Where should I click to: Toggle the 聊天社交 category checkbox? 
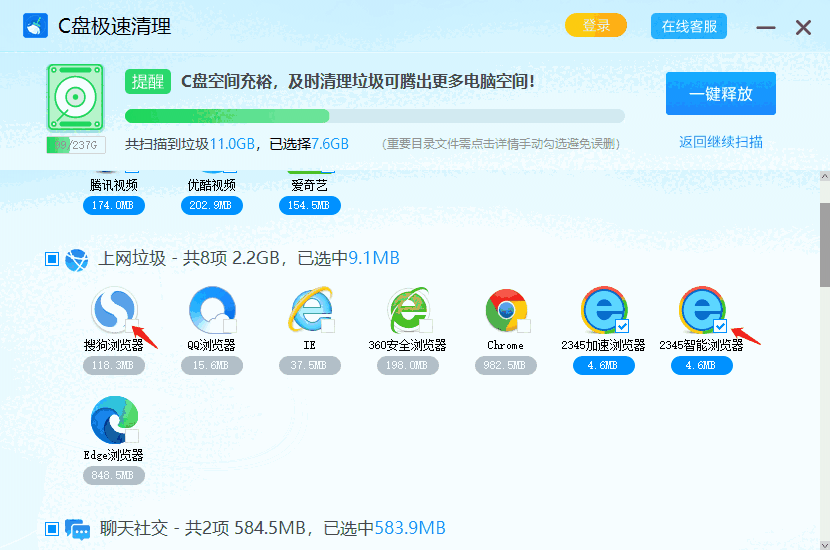tap(52, 528)
